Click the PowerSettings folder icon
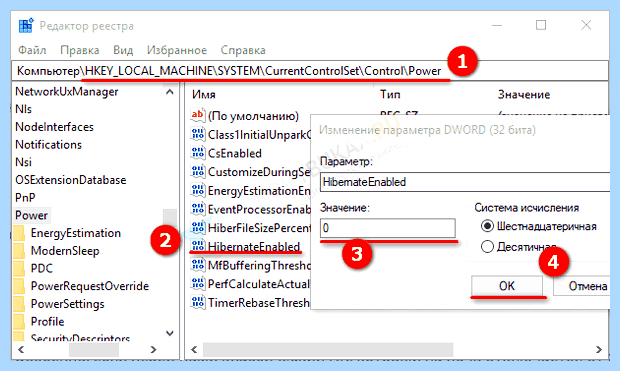 click(19, 304)
